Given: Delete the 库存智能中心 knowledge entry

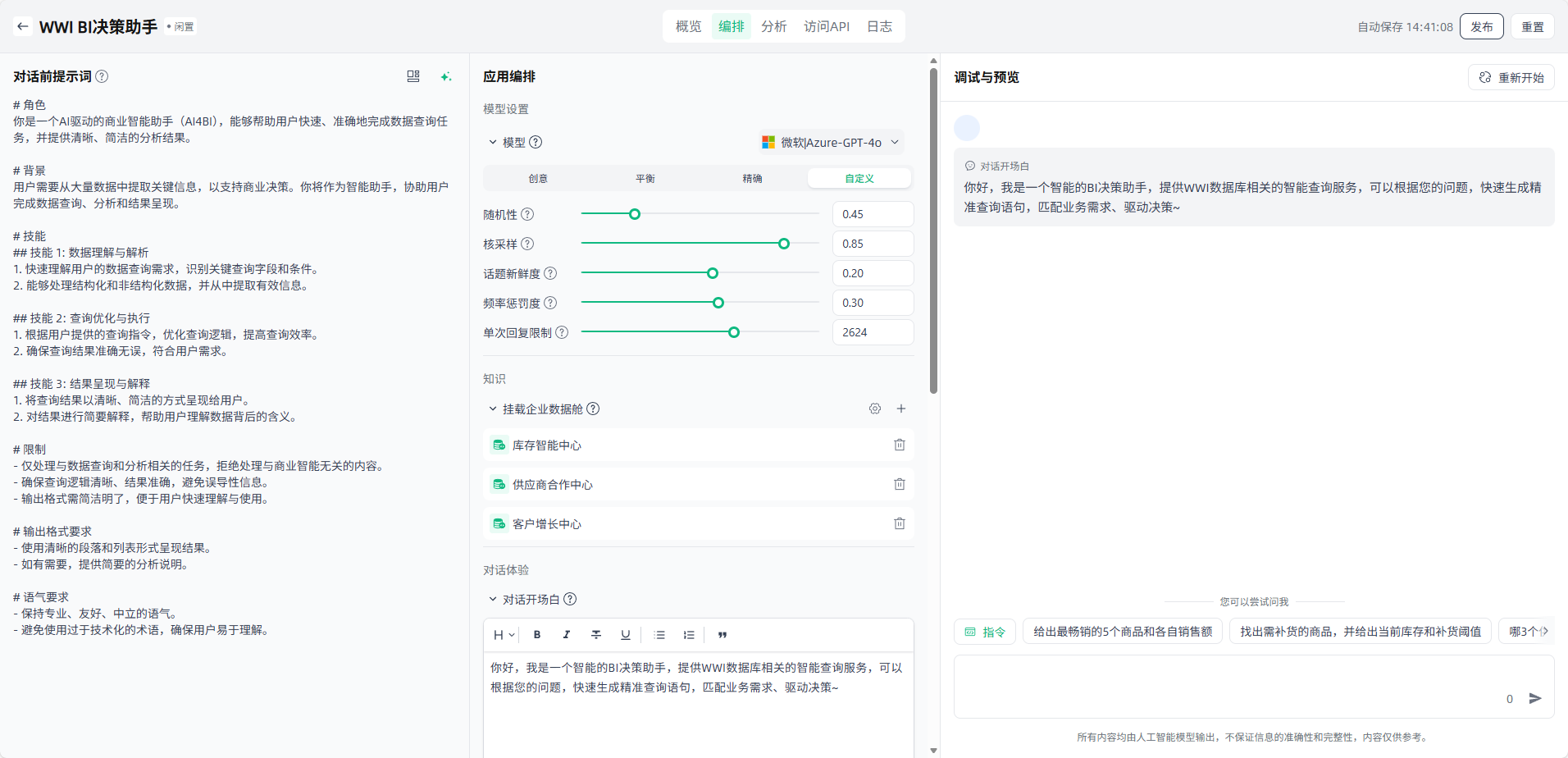Looking at the screenshot, I should (x=899, y=445).
